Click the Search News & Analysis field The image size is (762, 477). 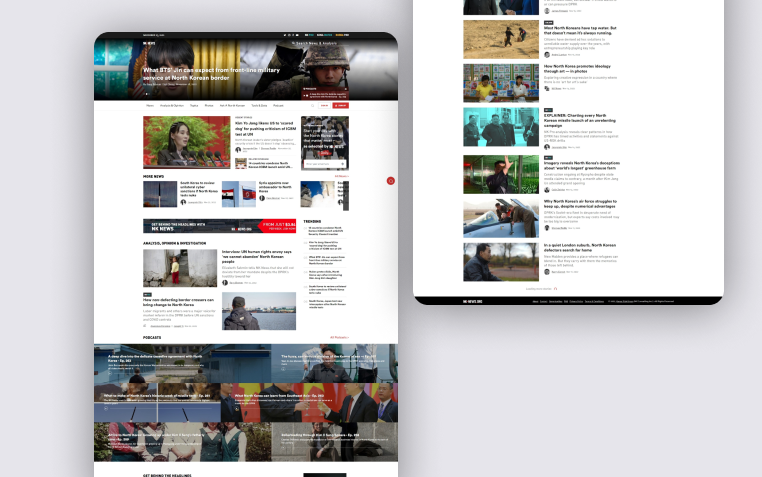(x=321, y=43)
